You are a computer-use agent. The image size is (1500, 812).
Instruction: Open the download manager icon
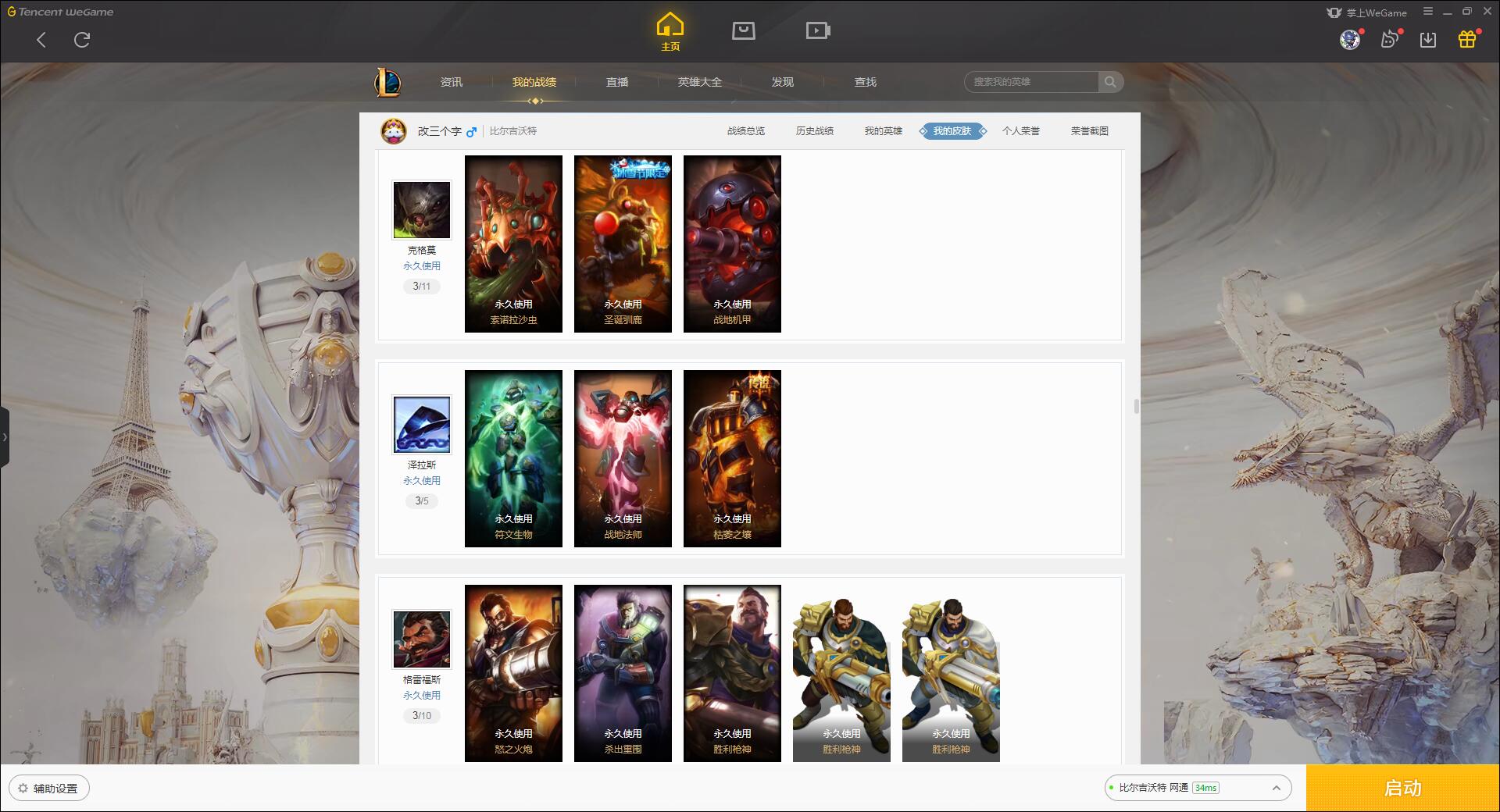tap(1428, 40)
